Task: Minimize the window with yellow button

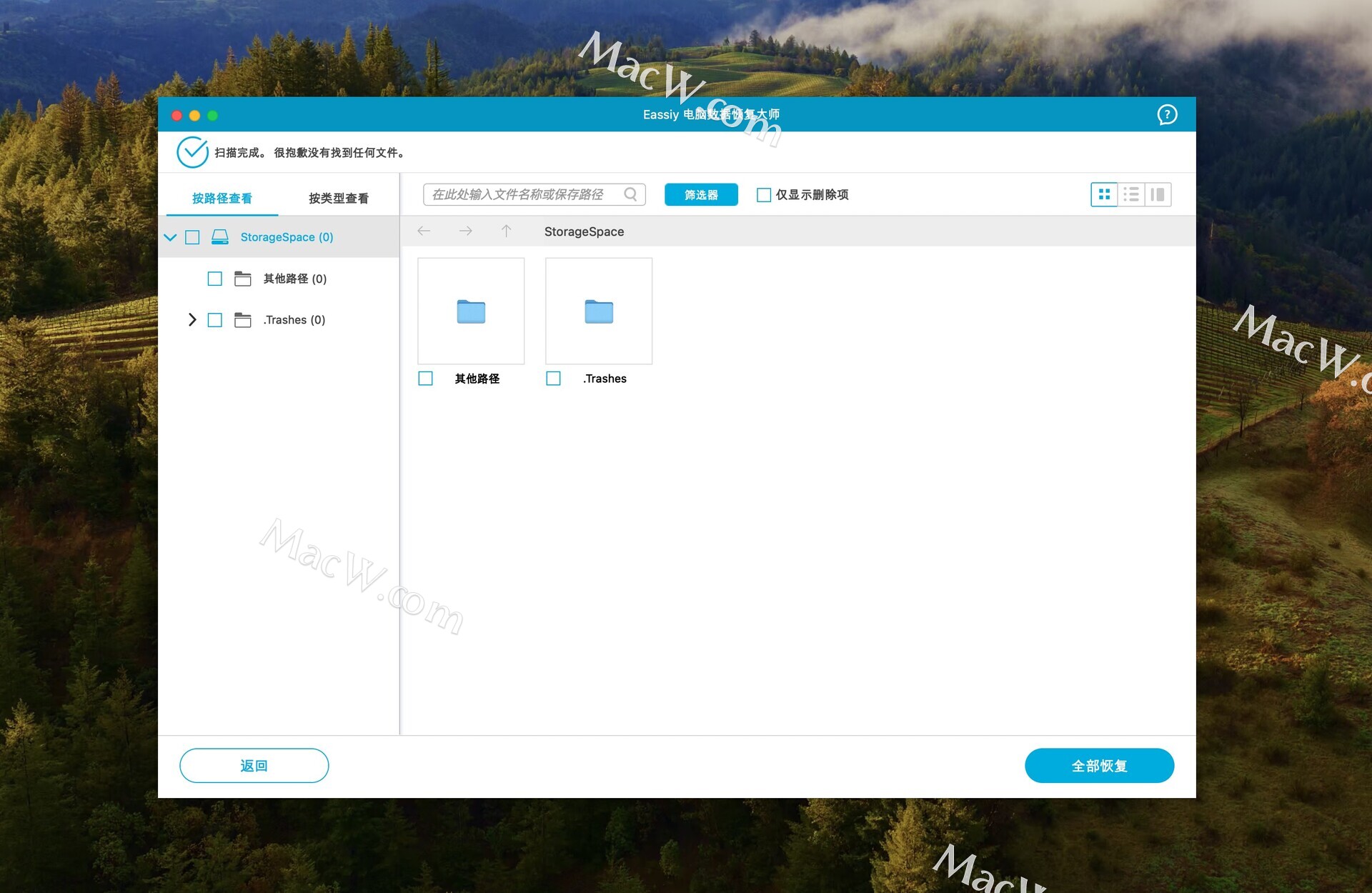Action: coord(194,115)
